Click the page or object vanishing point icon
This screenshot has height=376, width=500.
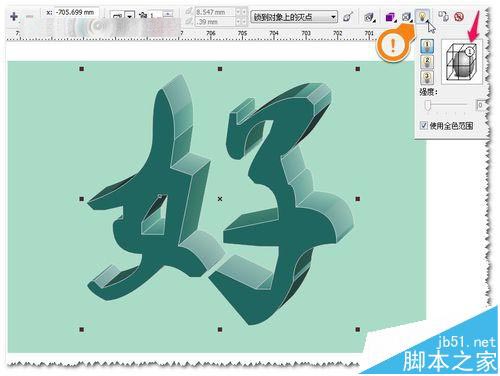point(348,17)
